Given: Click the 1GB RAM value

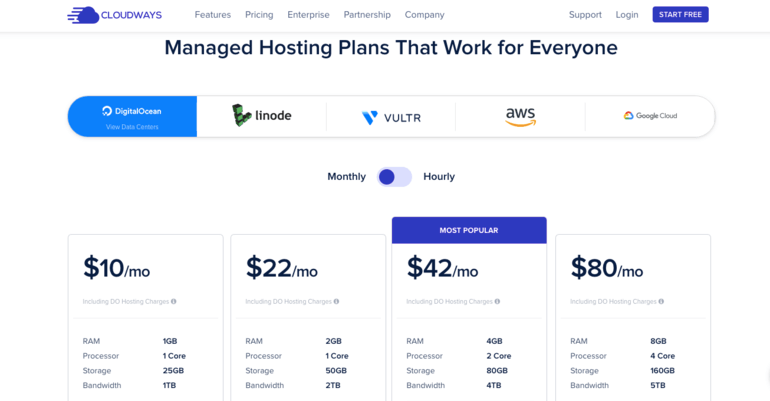Looking at the screenshot, I should point(170,341).
